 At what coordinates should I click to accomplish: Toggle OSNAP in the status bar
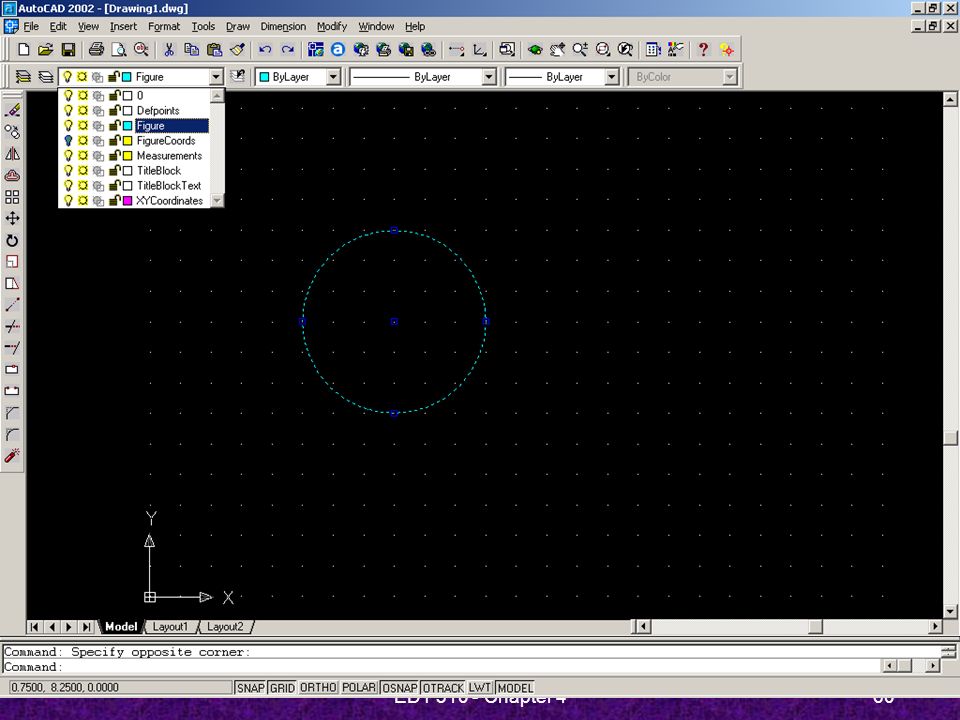coord(400,688)
